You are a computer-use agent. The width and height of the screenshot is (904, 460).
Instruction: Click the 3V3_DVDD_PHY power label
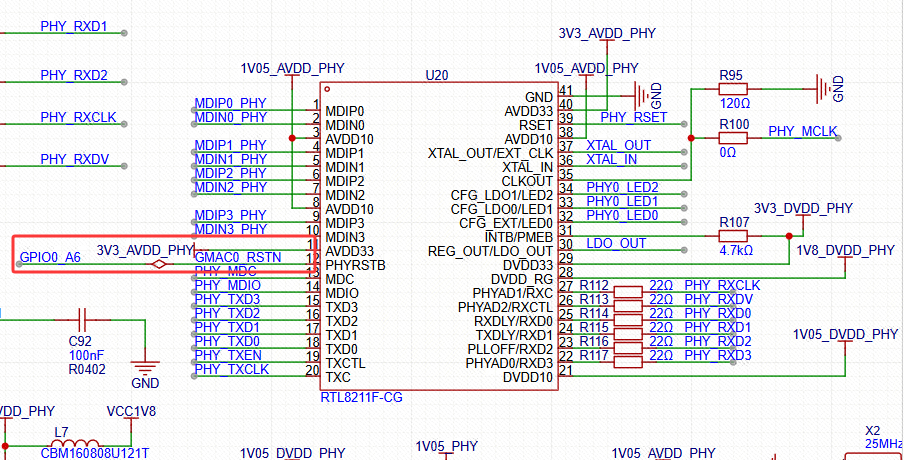pos(803,208)
